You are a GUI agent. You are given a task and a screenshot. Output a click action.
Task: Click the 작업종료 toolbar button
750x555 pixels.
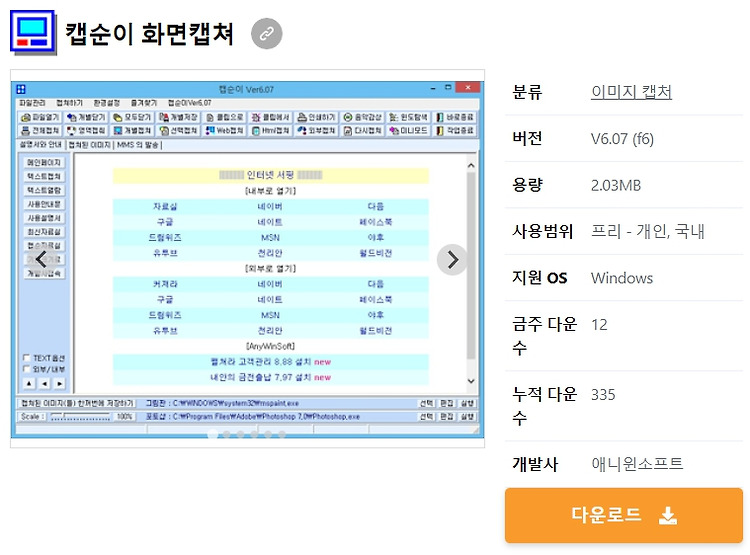pos(454,130)
